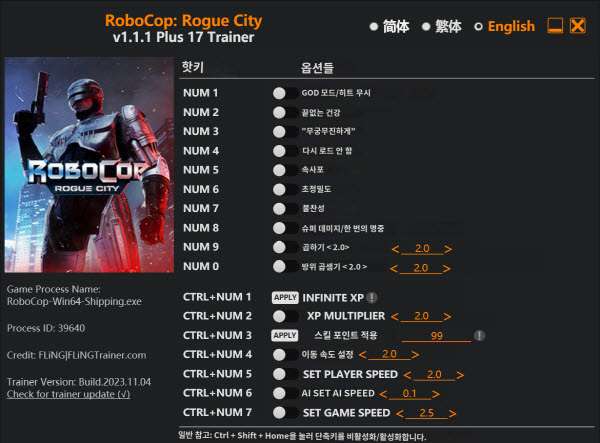This screenshot has height=443, width=600.
Task: Enable SET GAME SPEED toggle
Action: click(x=285, y=413)
